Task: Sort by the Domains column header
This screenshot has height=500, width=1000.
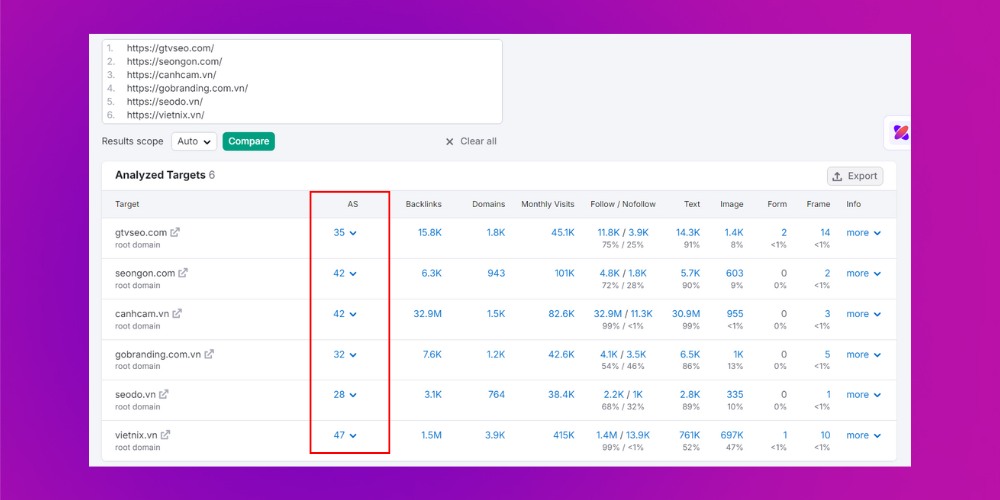Action: (x=489, y=204)
